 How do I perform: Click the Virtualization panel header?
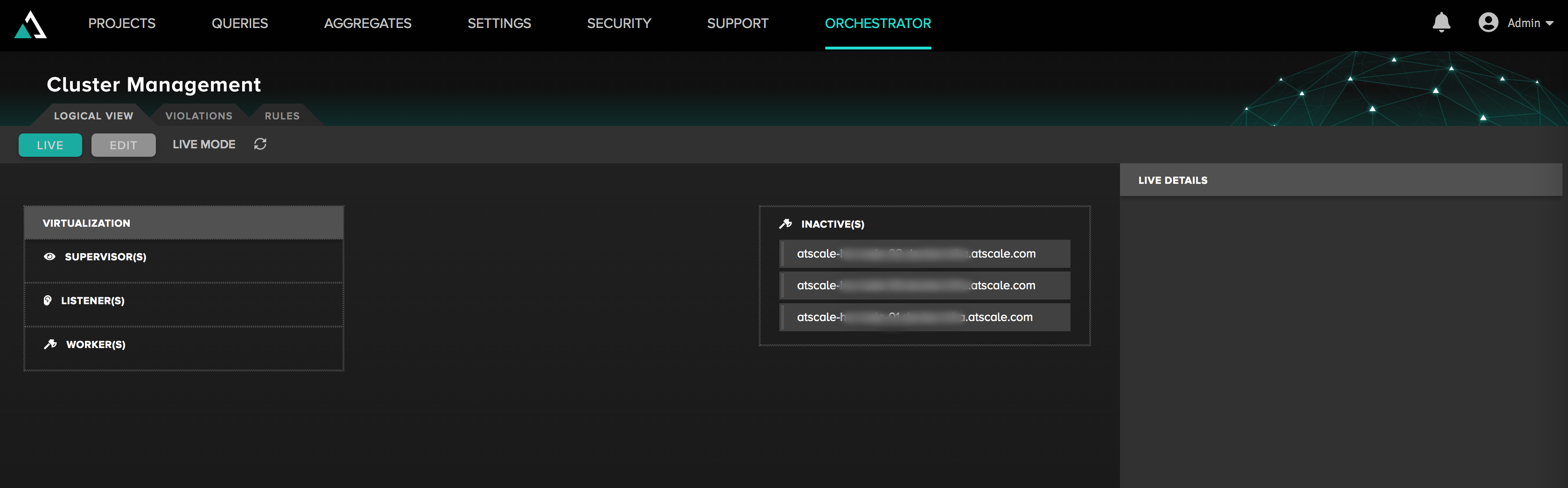coord(184,223)
